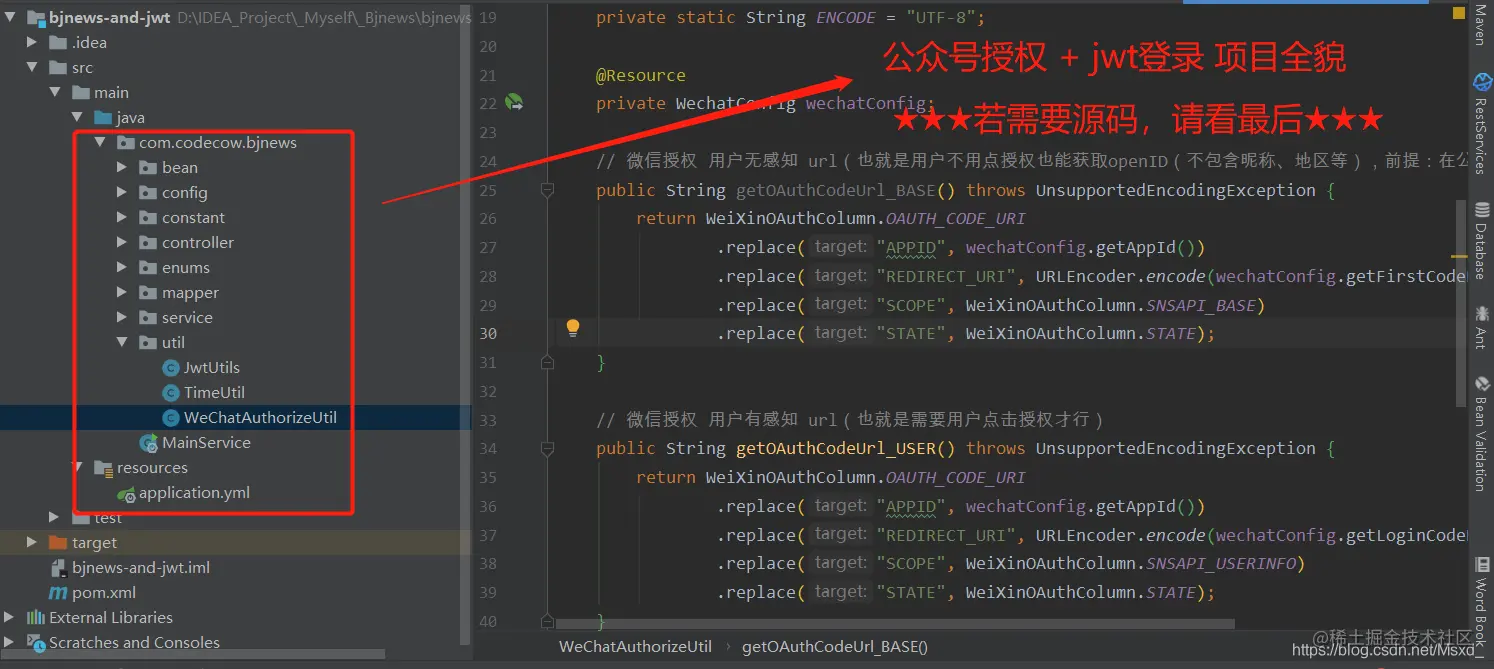Collapse the src folder arrow
Screen dimensions: 1494x669
coord(32,68)
